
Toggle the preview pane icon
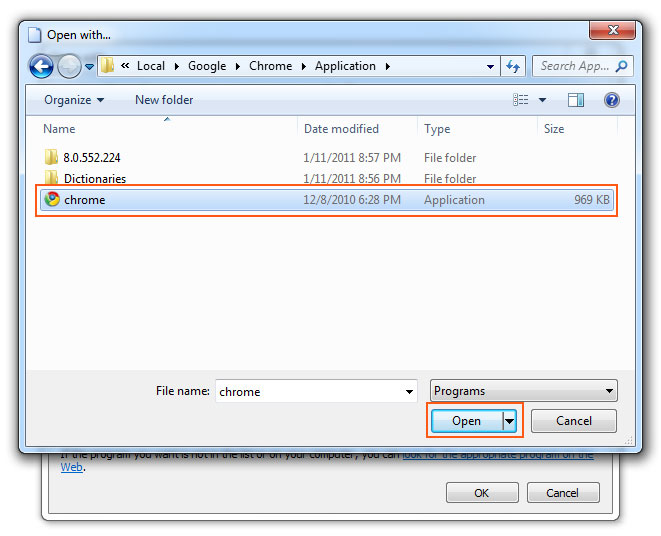point(576,100)
